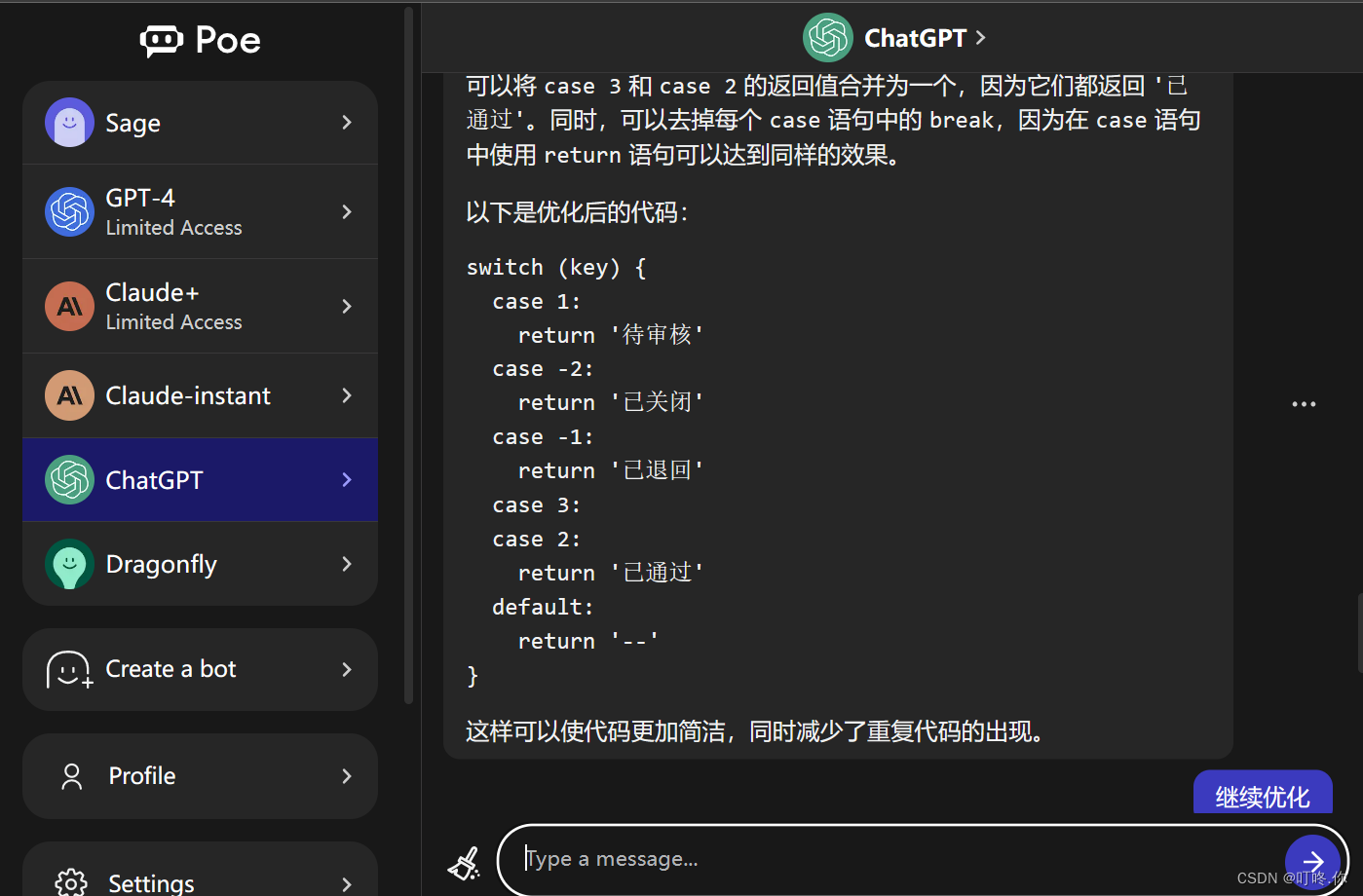Select the GPT-4 bot label
The image size is (1363, 896).
[x=140, y=198]
